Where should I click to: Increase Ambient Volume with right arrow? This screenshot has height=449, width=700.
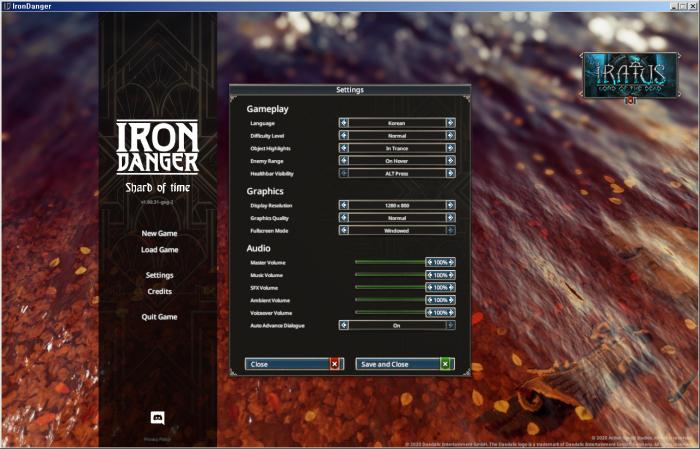tap(451, 300)
